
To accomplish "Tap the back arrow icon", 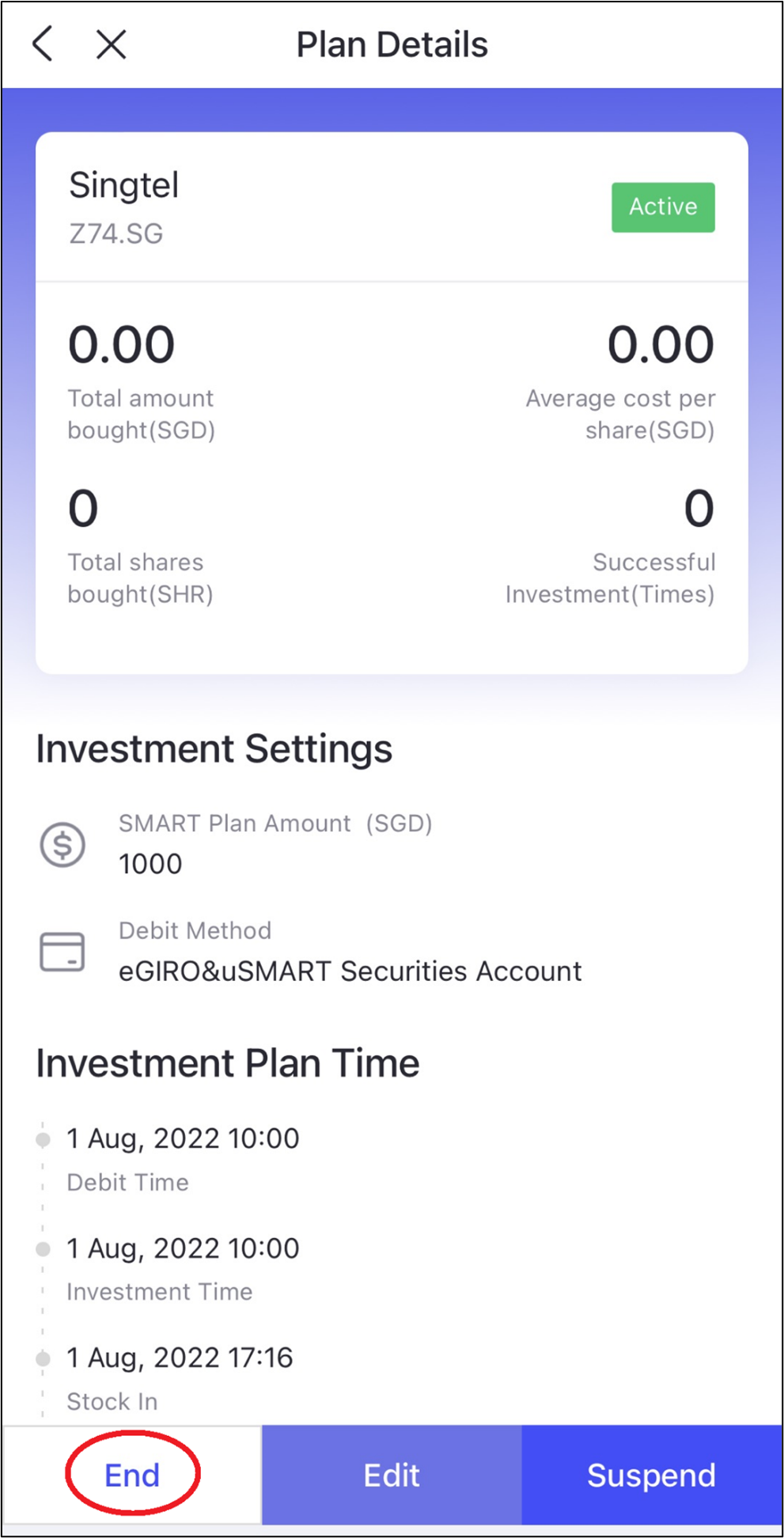I will click(43, 44).
